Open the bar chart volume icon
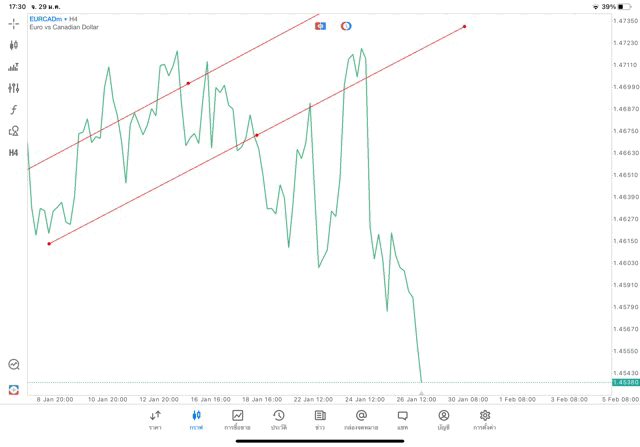640x447 pixels. (x=13, y=67)
